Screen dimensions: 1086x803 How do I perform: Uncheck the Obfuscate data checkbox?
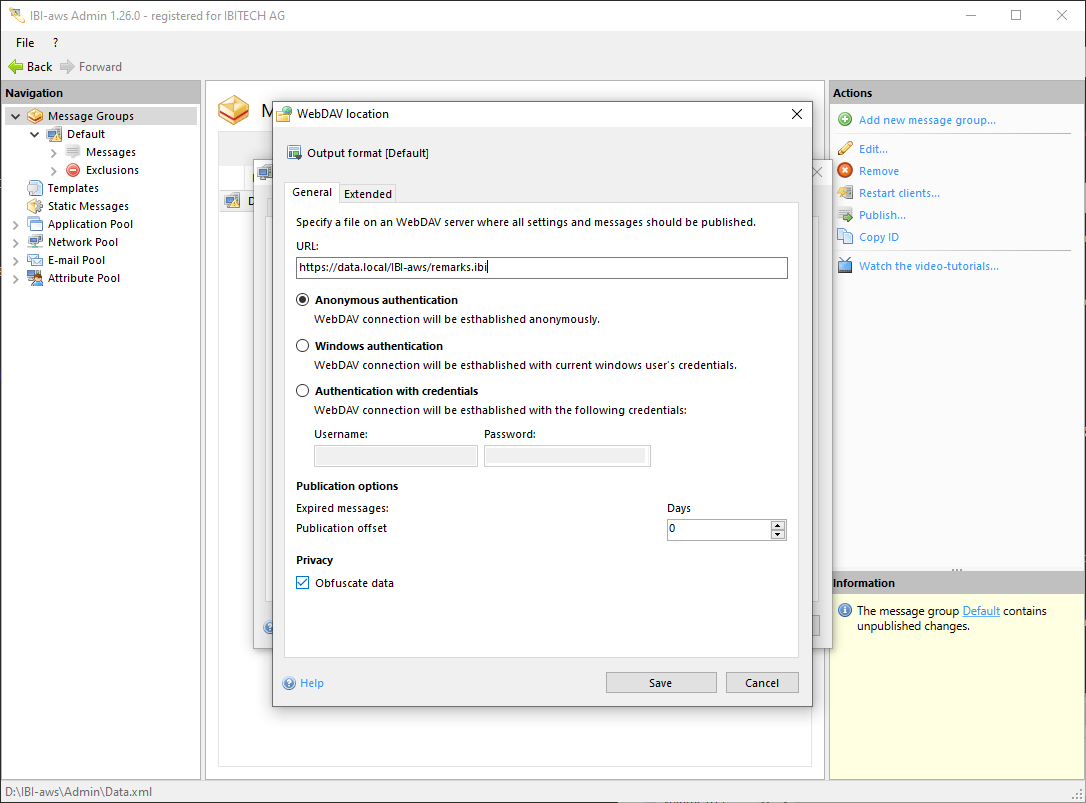(x=303, y=583)
